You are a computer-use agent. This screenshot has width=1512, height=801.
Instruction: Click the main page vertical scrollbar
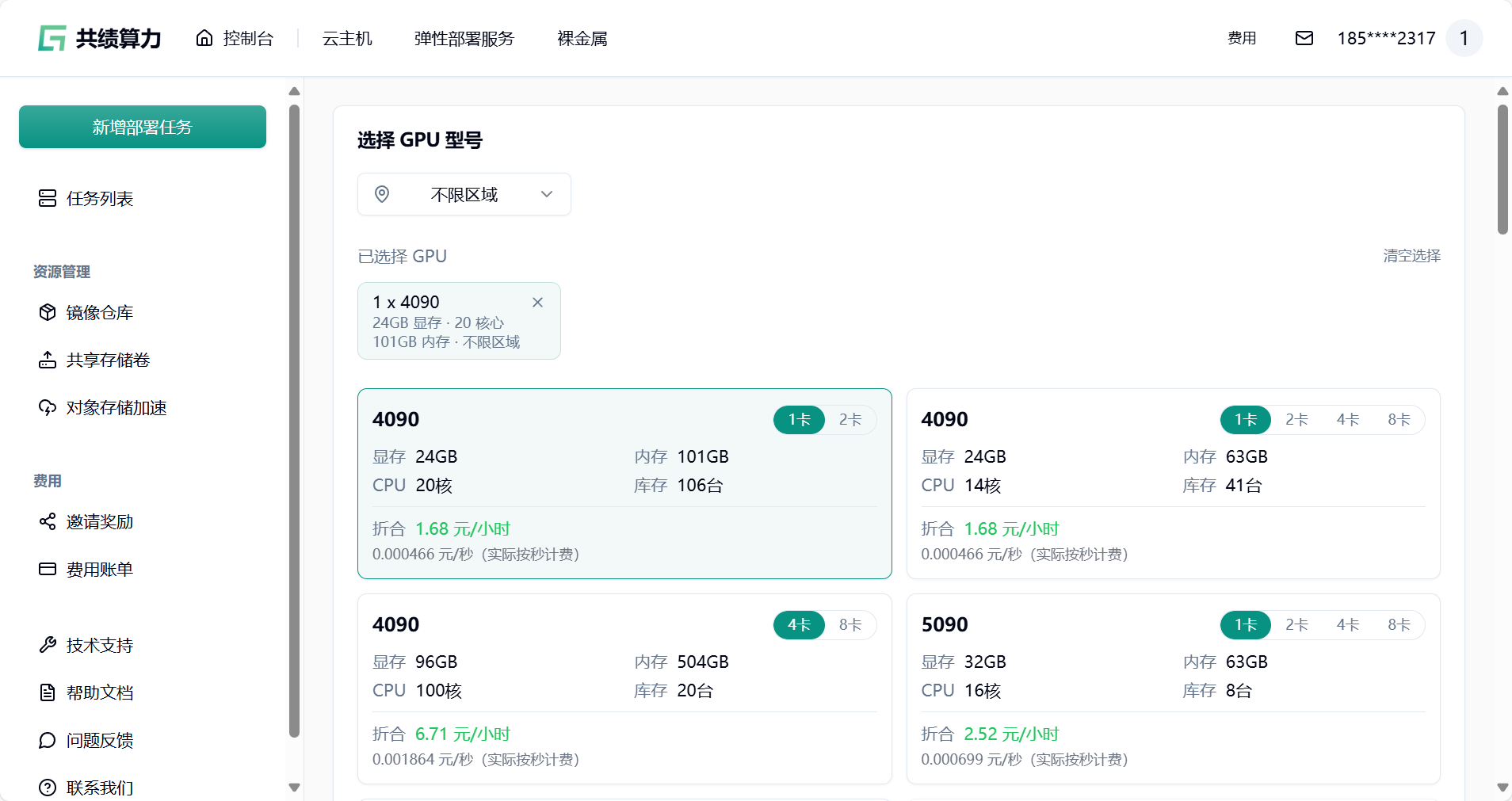point(1502,170)
